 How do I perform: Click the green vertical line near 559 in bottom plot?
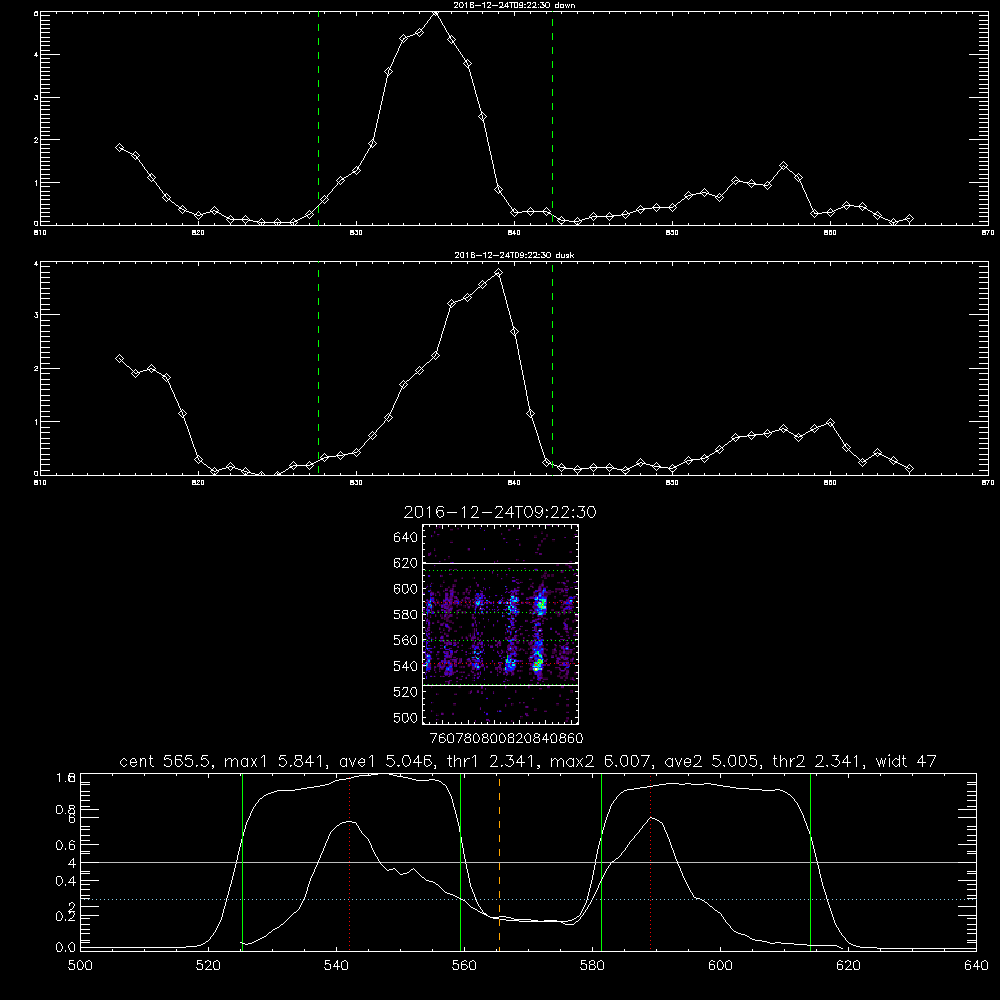pos(460,861)
